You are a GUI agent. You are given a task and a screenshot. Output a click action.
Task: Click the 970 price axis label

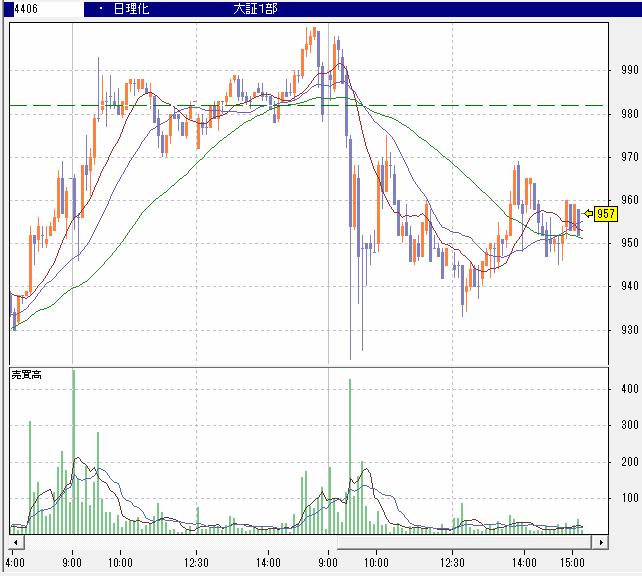[x=629, y=157]
